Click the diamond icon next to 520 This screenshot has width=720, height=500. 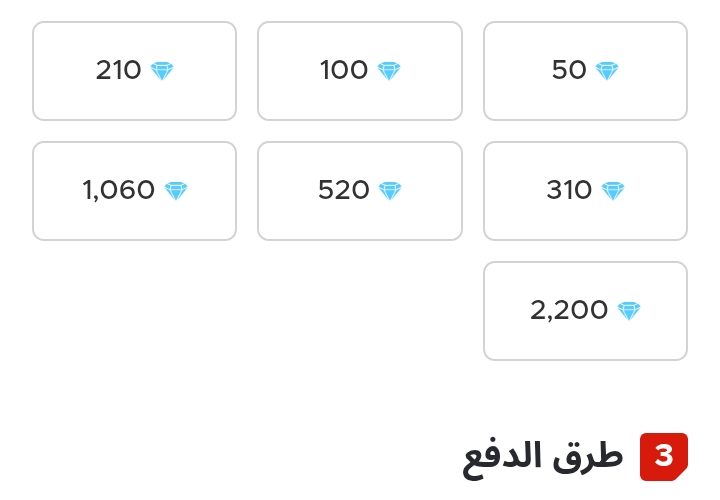[390, 191]
